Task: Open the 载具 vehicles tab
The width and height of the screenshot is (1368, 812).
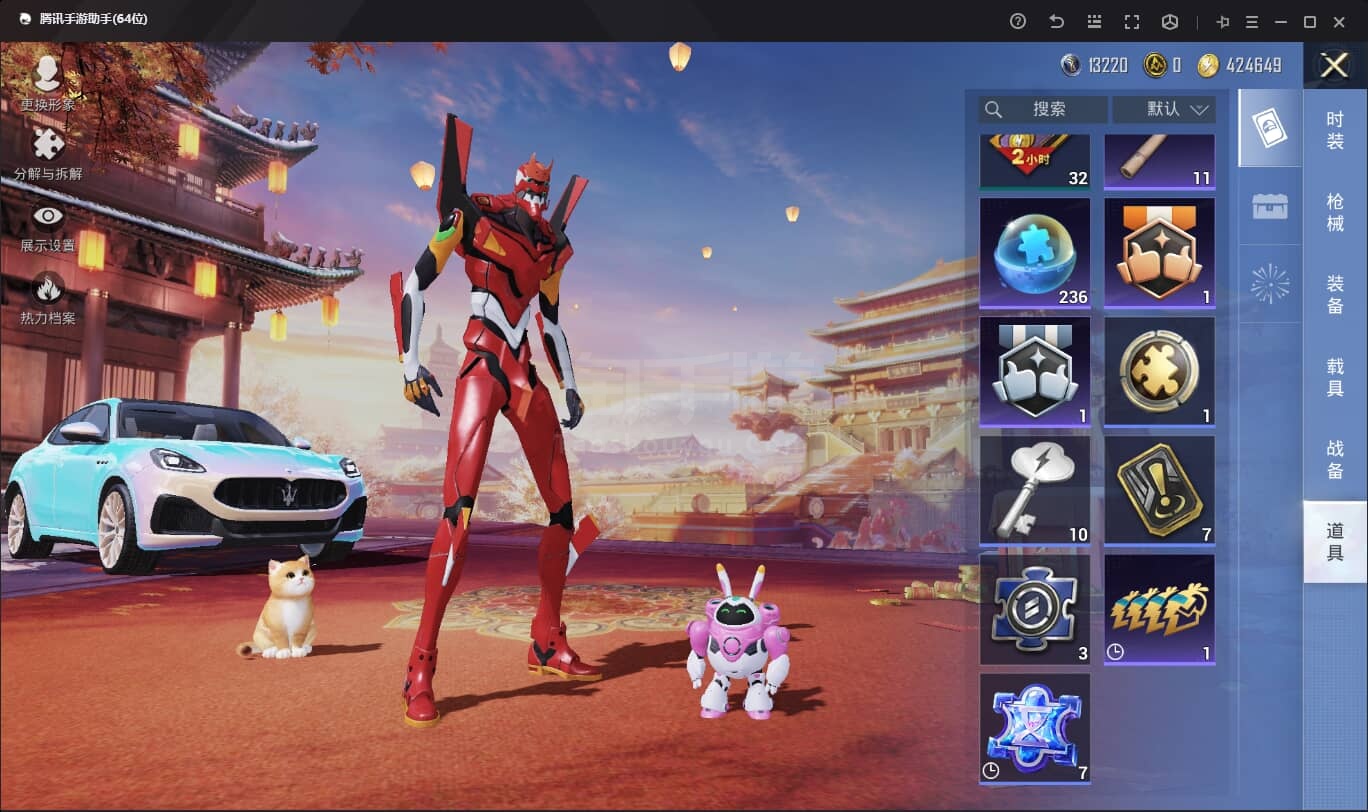Action: point(1335,378)
